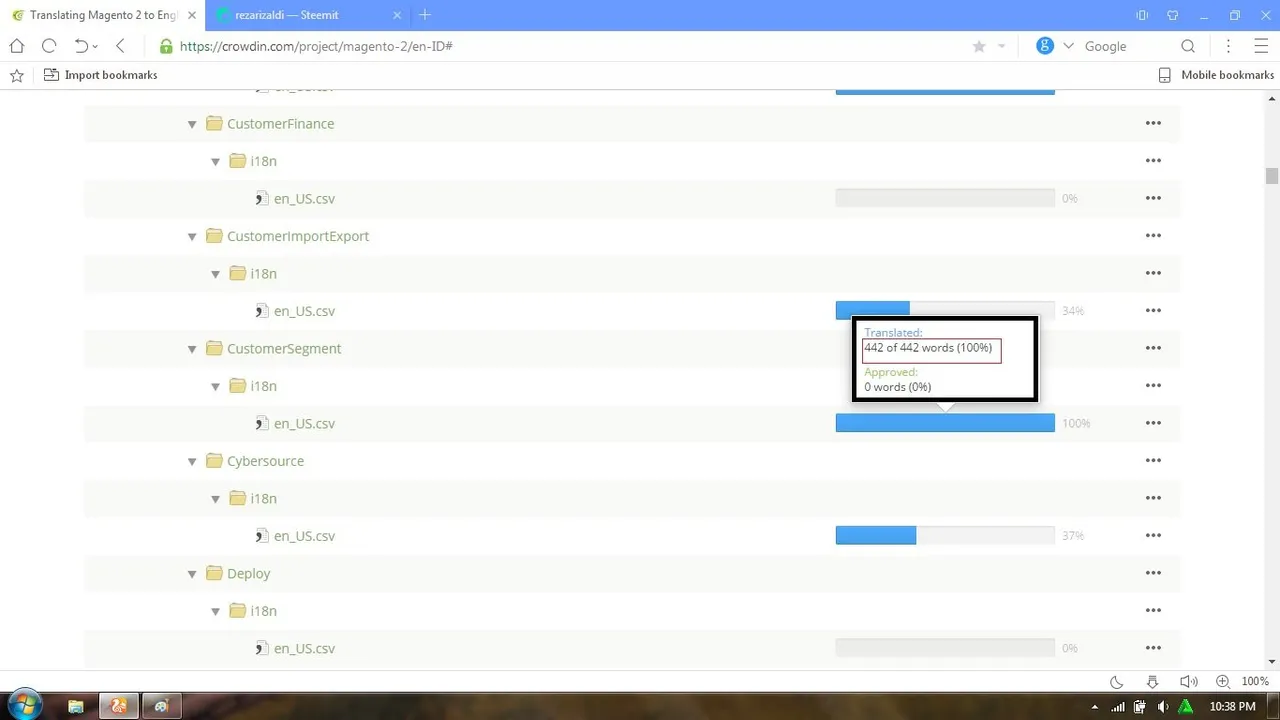Open en_US.csv under CustomerSegment
The height and width of the screenshot is (720, 1280).
point(304,423)
